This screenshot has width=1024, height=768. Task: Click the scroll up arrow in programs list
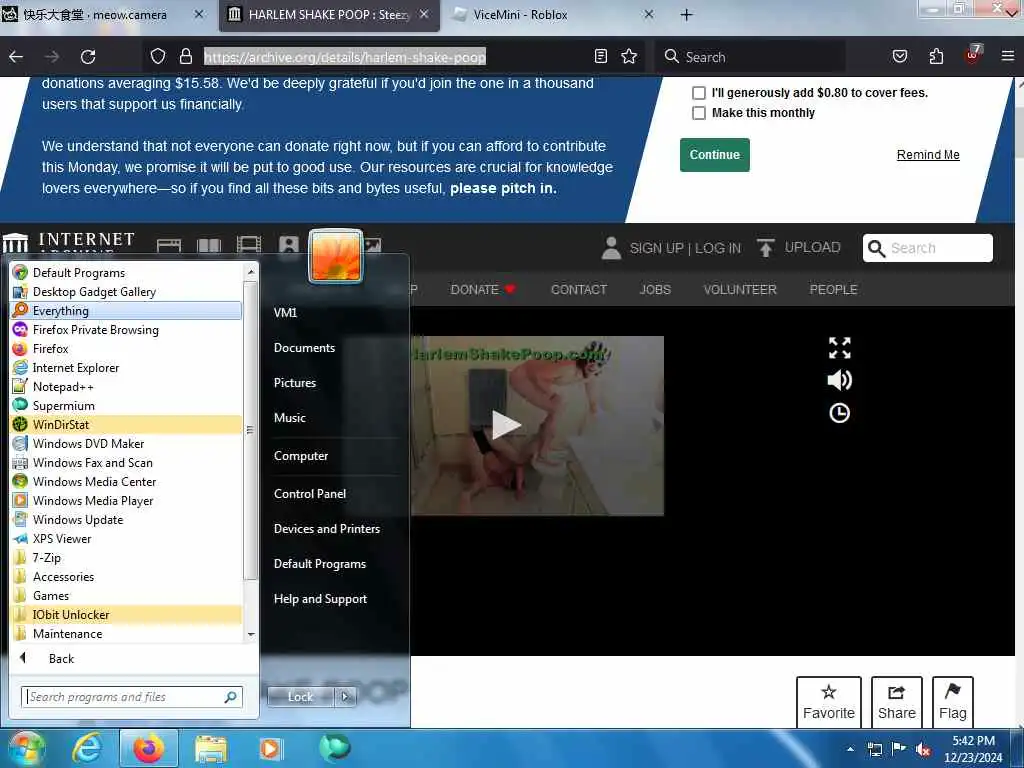(x=250, y=271)
